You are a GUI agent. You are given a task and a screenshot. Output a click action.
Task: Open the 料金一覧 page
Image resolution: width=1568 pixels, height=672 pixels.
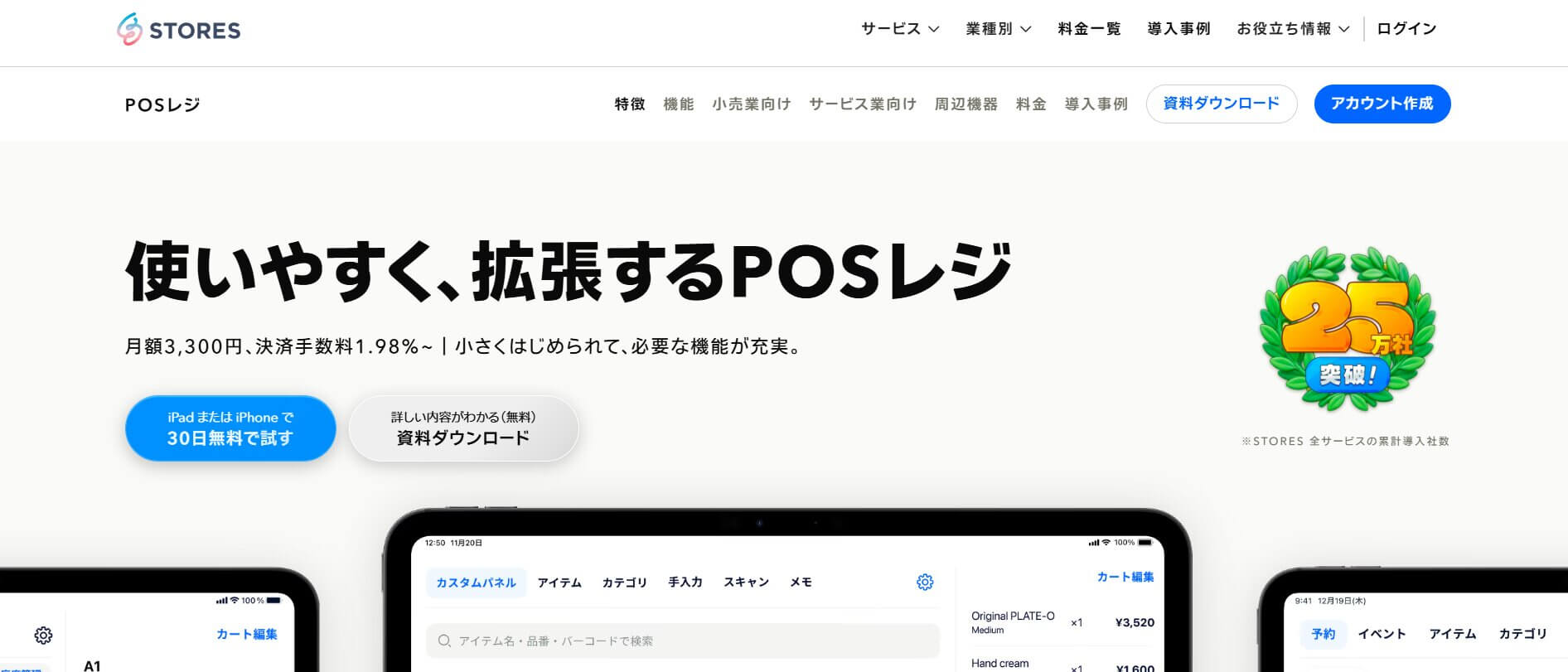pyautogui.click(x=1089, y=29)
